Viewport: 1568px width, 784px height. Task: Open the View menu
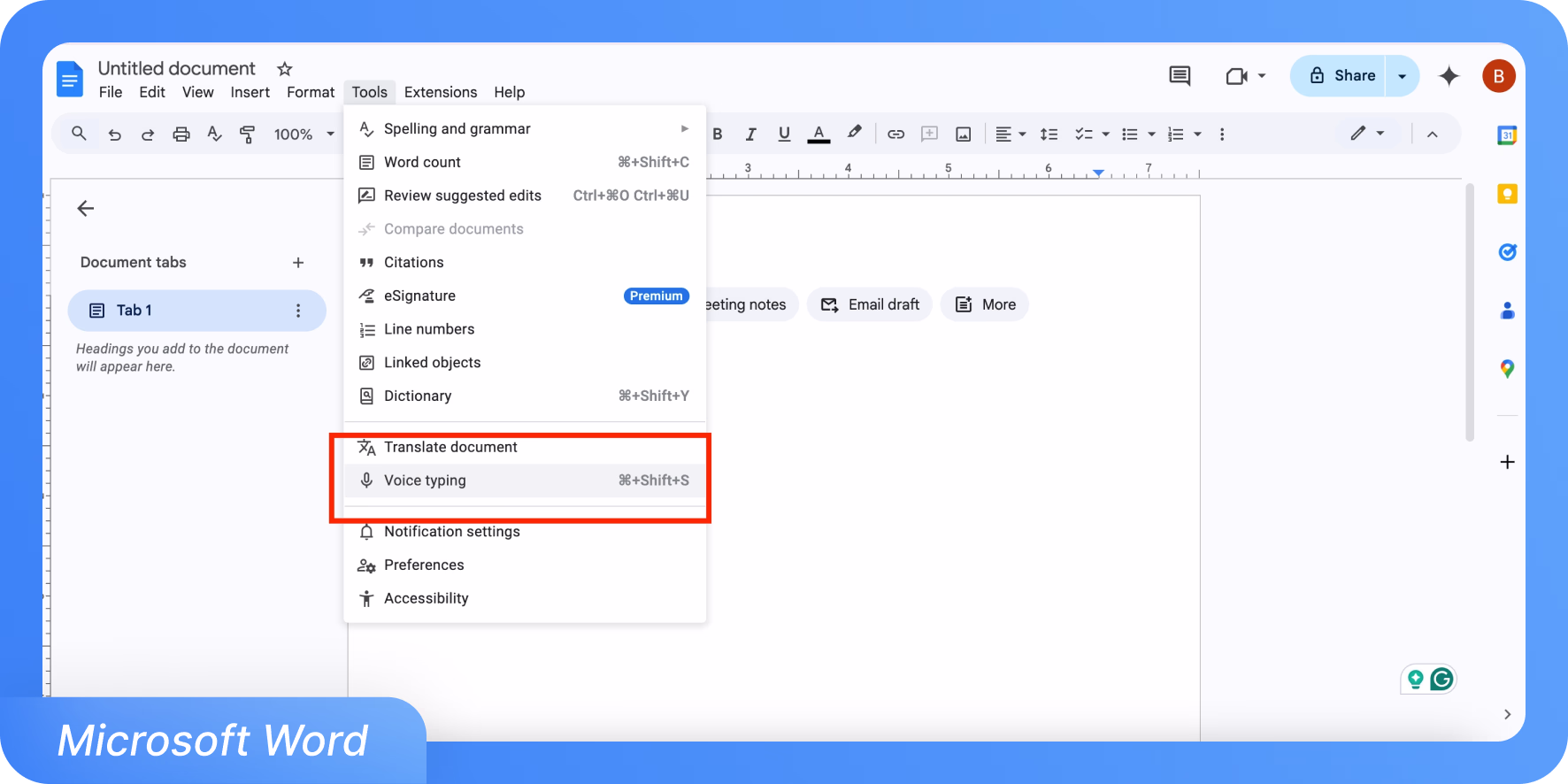[x=198, y=92]
